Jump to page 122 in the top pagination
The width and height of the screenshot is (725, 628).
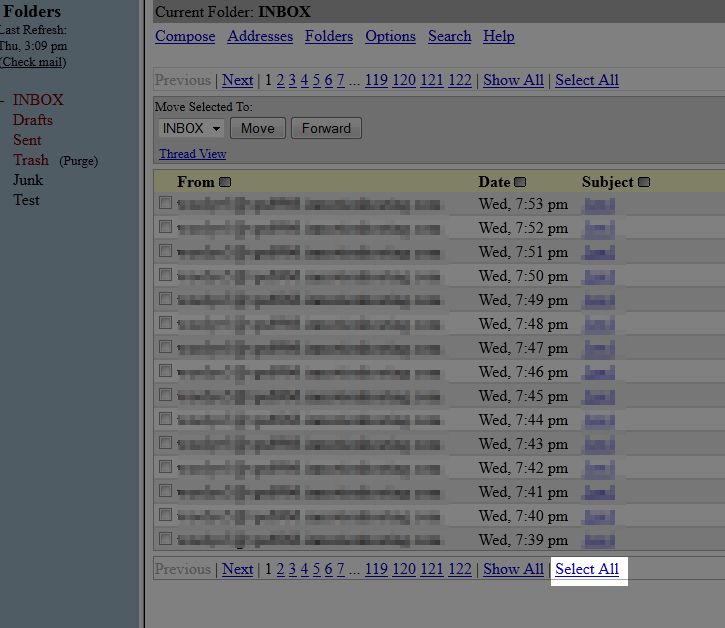[x=459, y=80]
